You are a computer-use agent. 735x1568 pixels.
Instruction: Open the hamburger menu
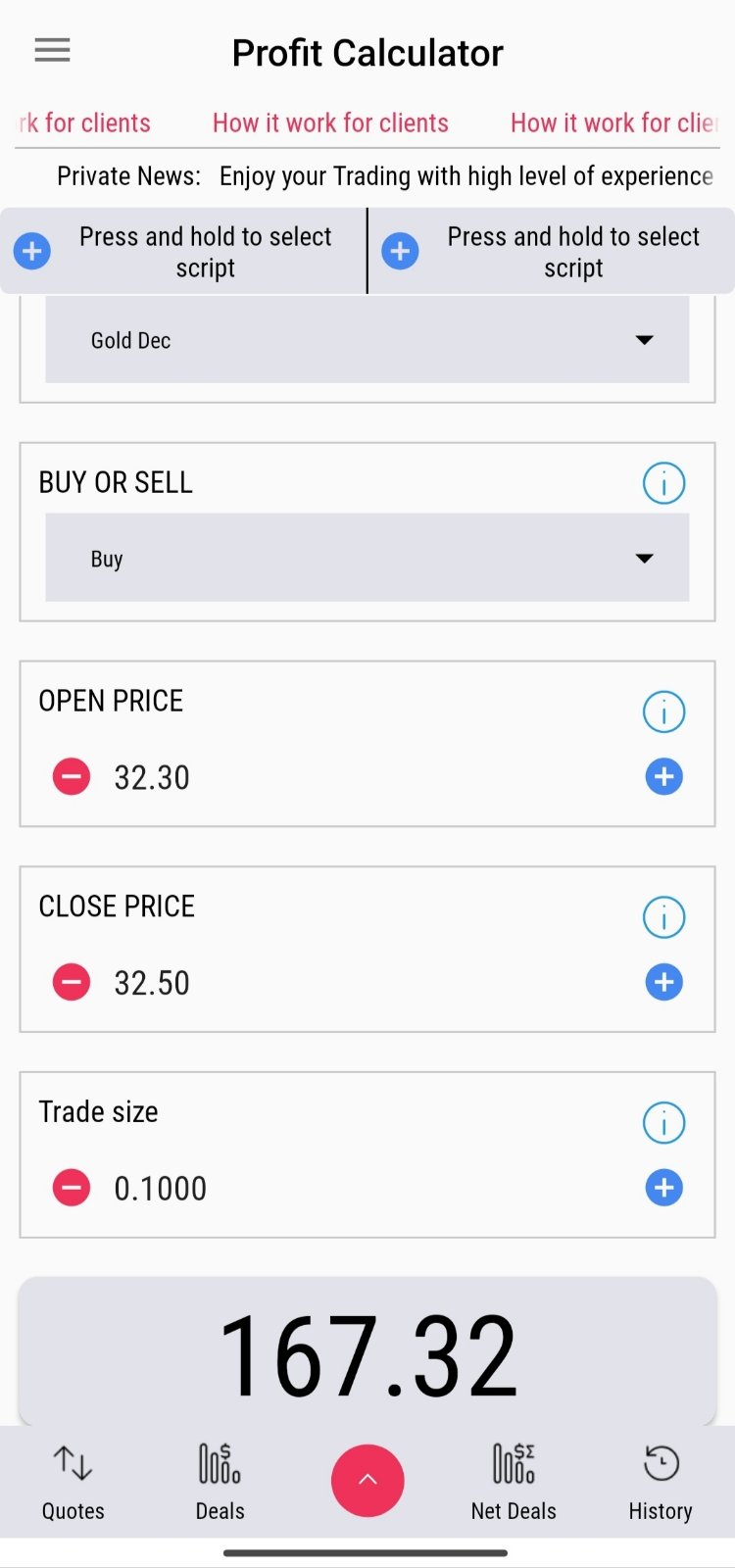point(52,50)
